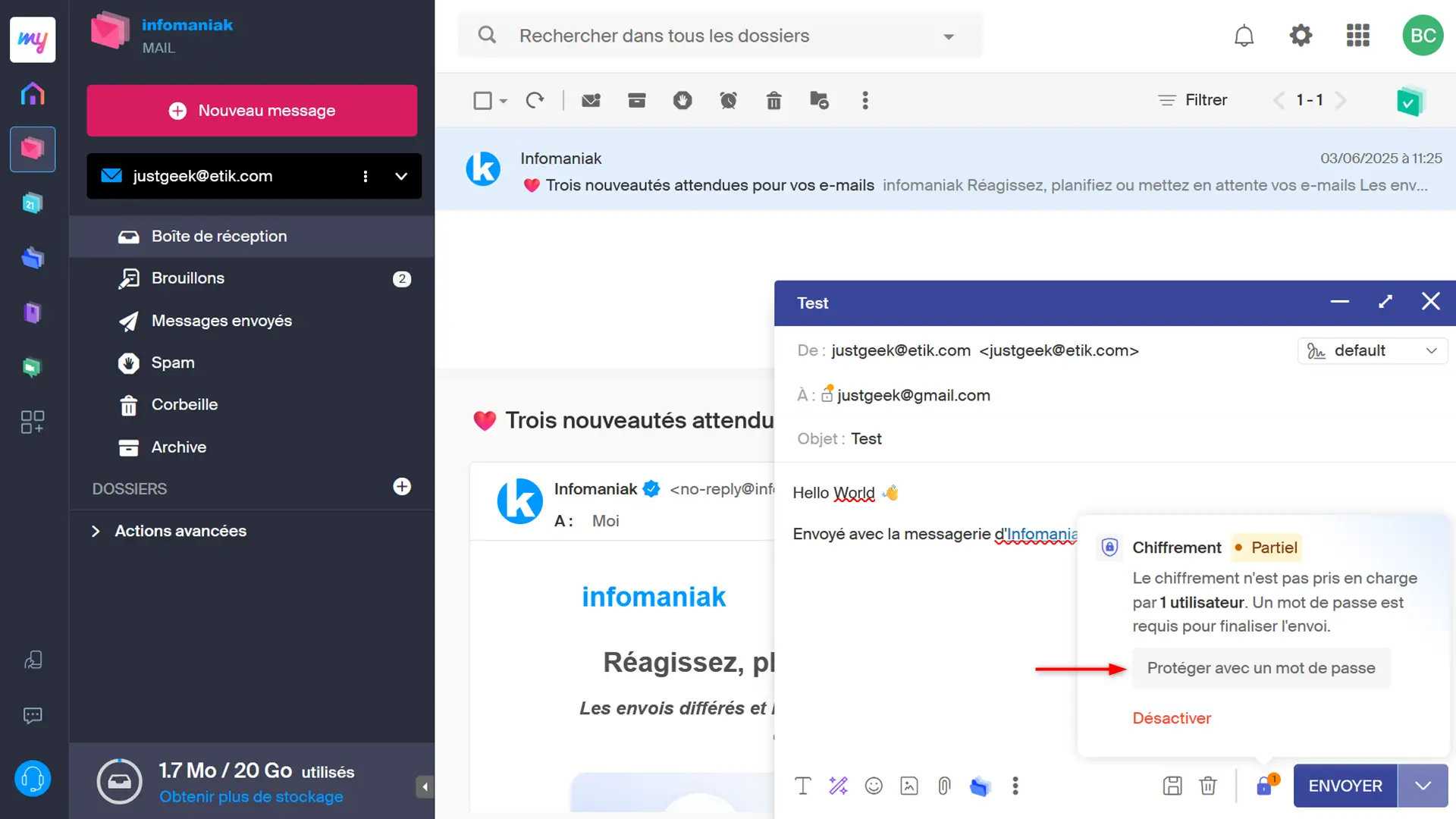Viewport: 1456px width, 819px height.
Task: Open the account three-dot menu
Action: (366, 176)
